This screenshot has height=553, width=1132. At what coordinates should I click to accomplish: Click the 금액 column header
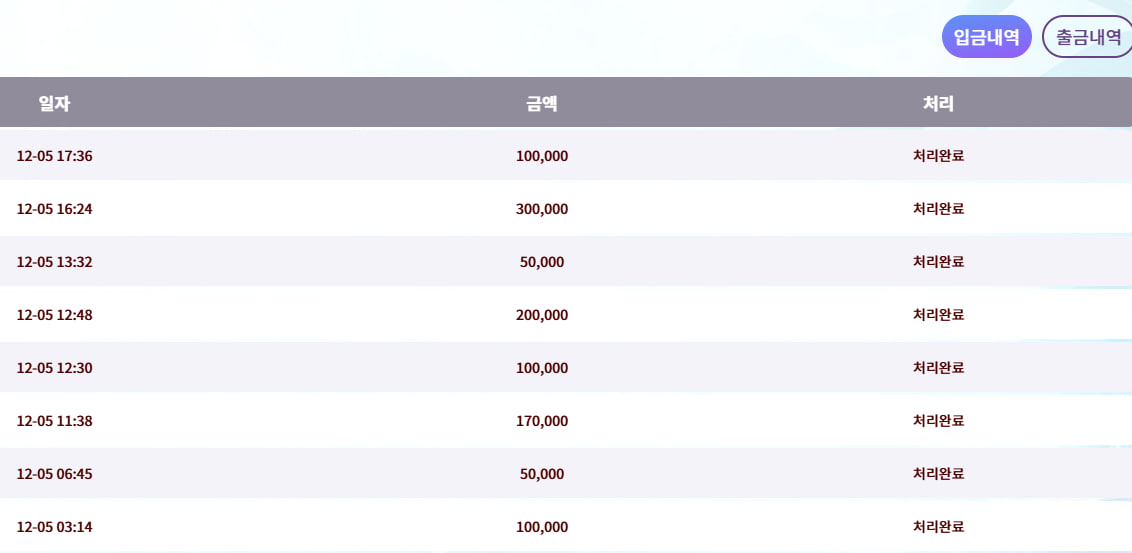point(542,103)
